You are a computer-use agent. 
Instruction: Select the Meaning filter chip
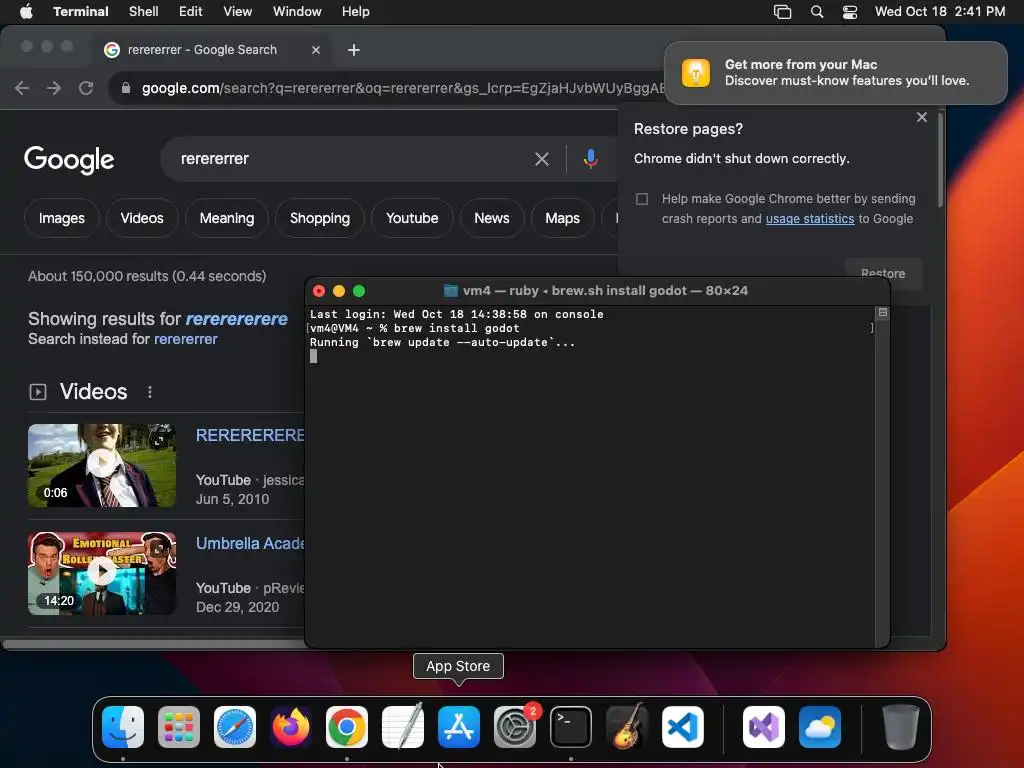227,218
